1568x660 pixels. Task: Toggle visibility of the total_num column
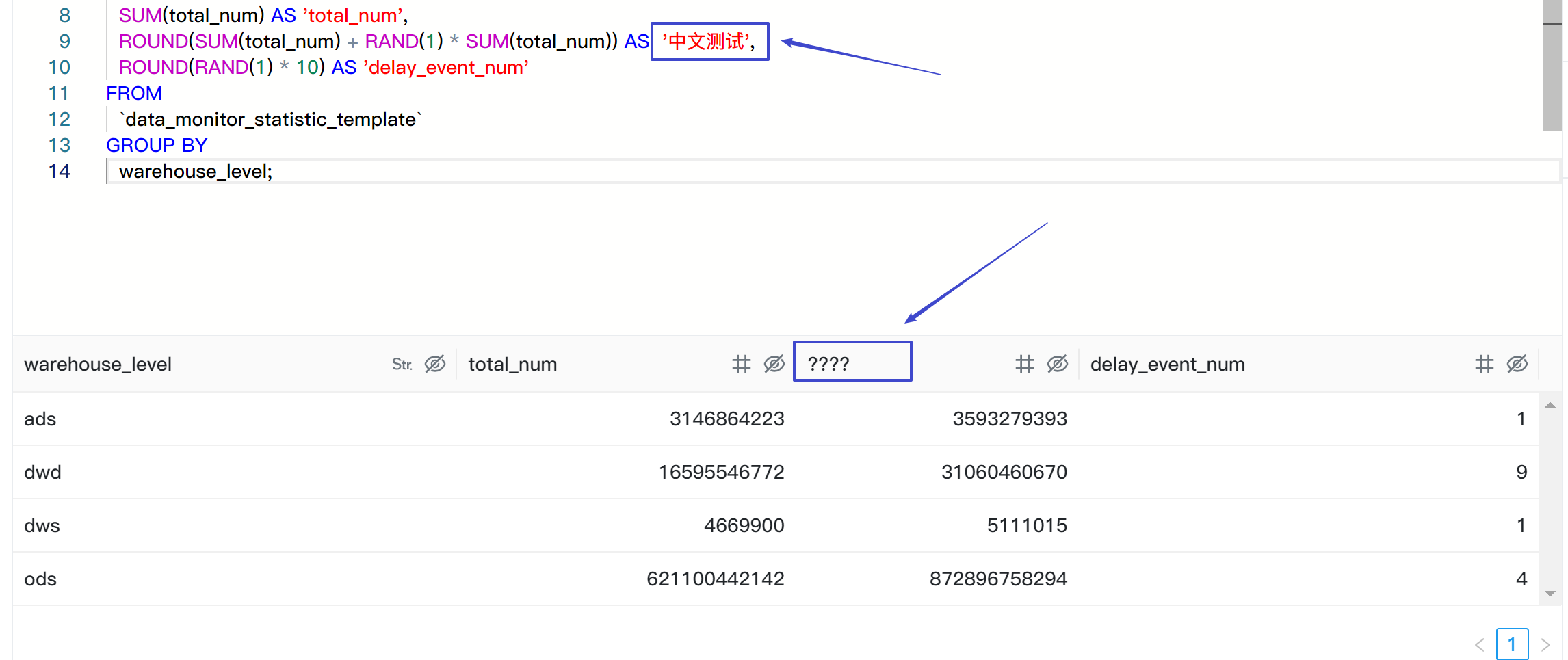click(x=774, y=364)
